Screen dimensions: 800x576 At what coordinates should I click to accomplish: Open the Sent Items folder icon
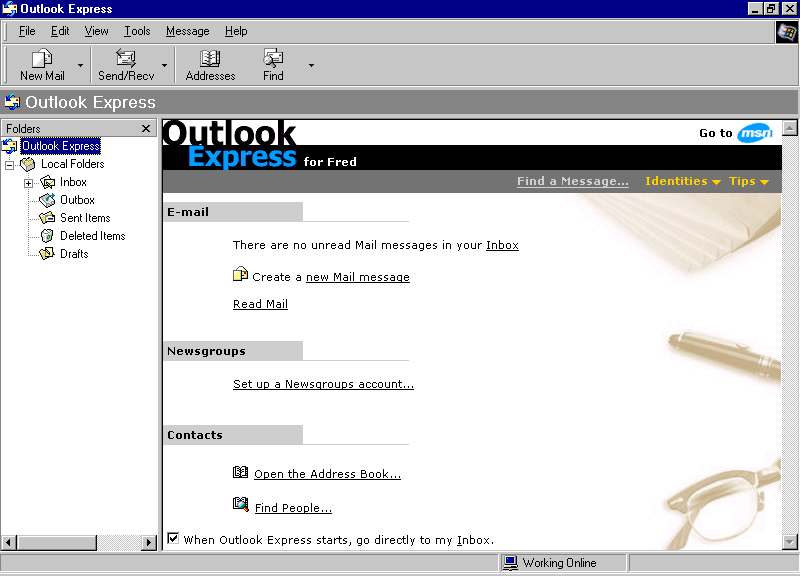[47, 218]
